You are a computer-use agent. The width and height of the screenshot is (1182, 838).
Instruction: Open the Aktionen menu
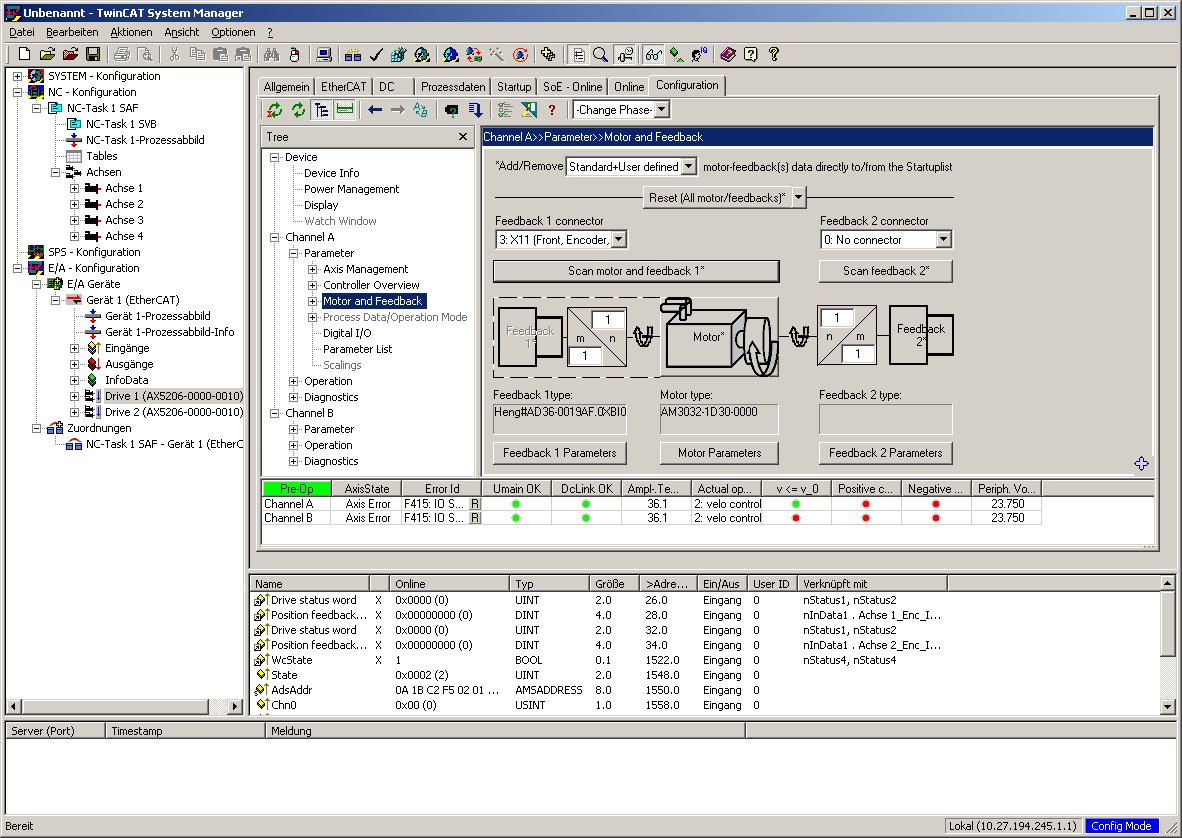pos(131,32)
